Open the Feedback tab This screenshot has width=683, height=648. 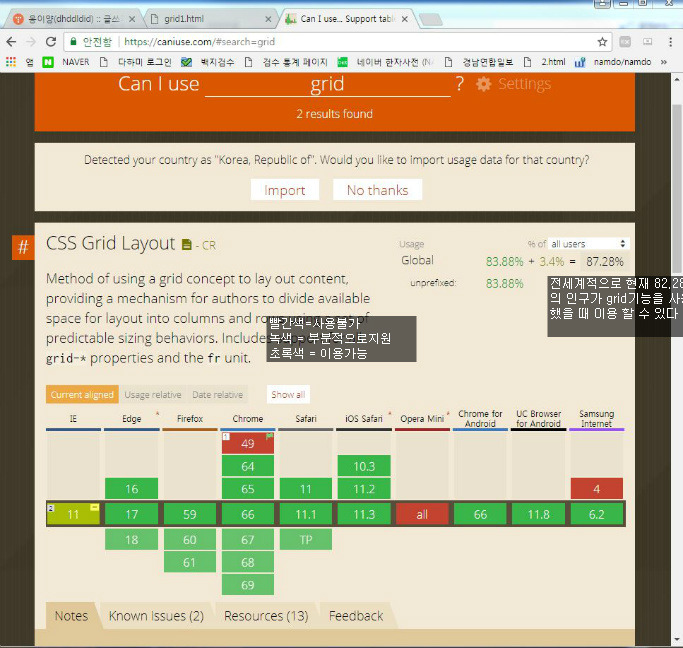tap(356, 616)
